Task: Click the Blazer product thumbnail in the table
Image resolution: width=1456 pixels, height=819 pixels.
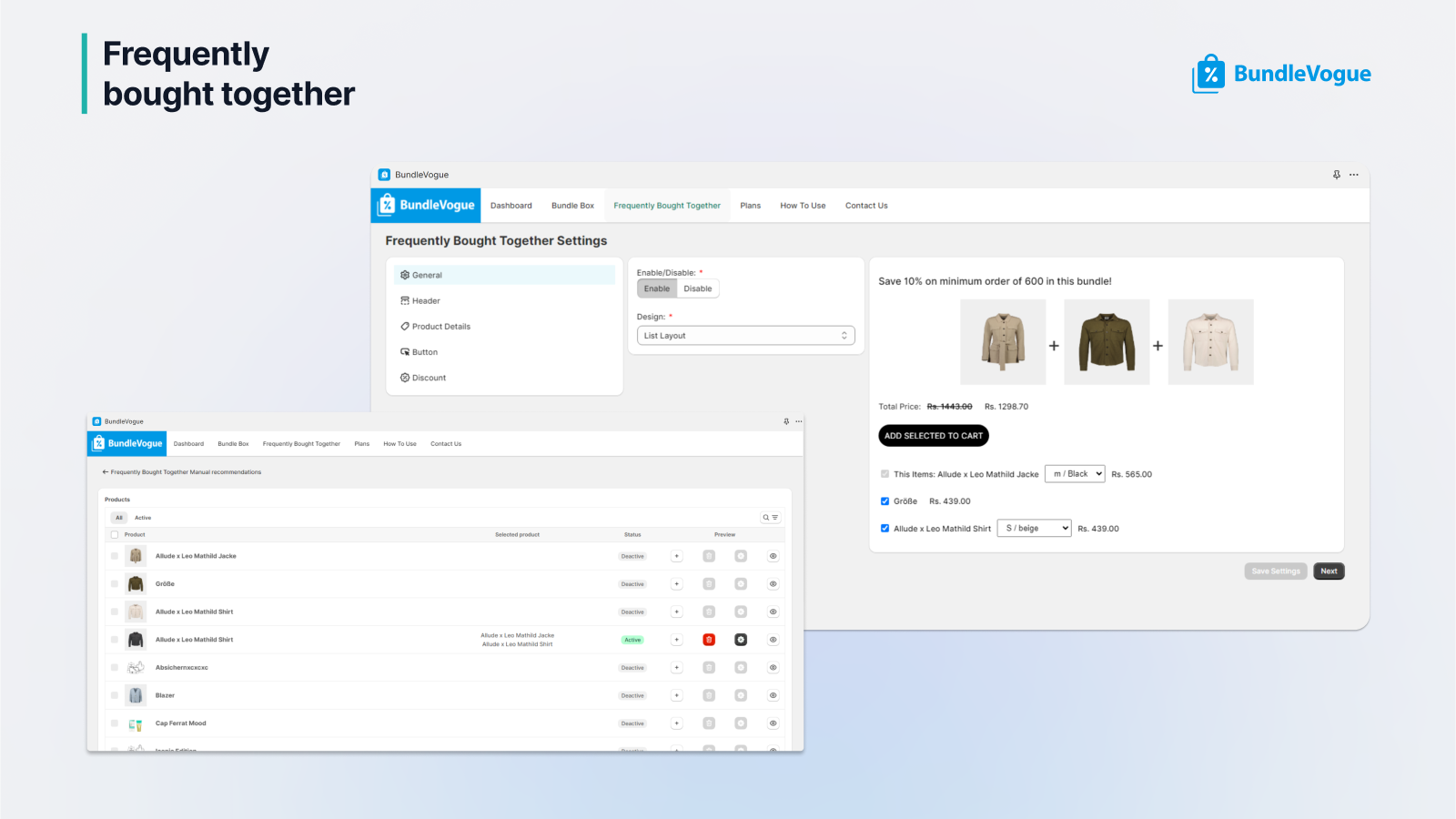Action: 136,695
